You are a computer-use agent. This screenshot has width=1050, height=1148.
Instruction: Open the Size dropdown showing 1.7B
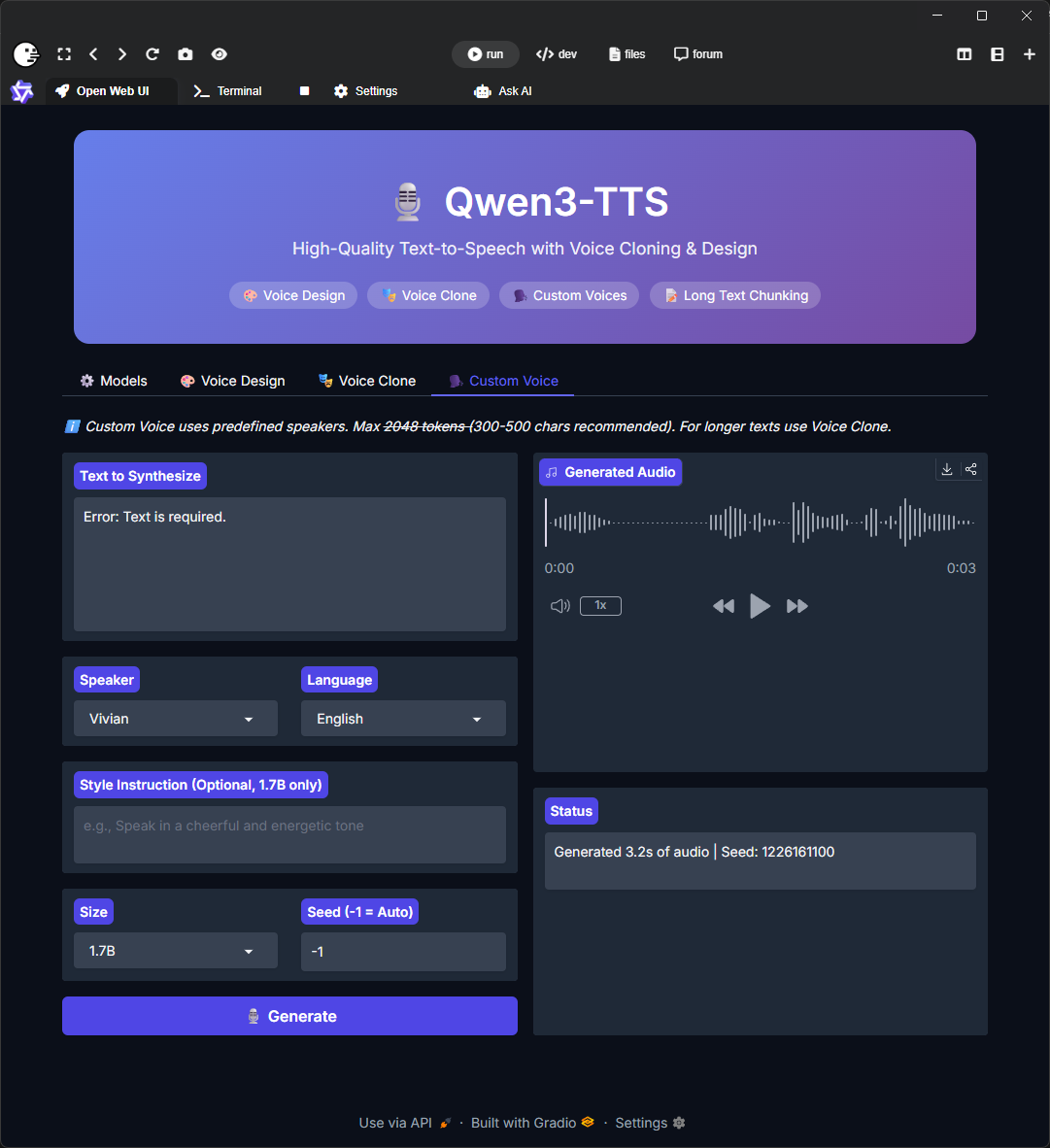coord(176,950)
